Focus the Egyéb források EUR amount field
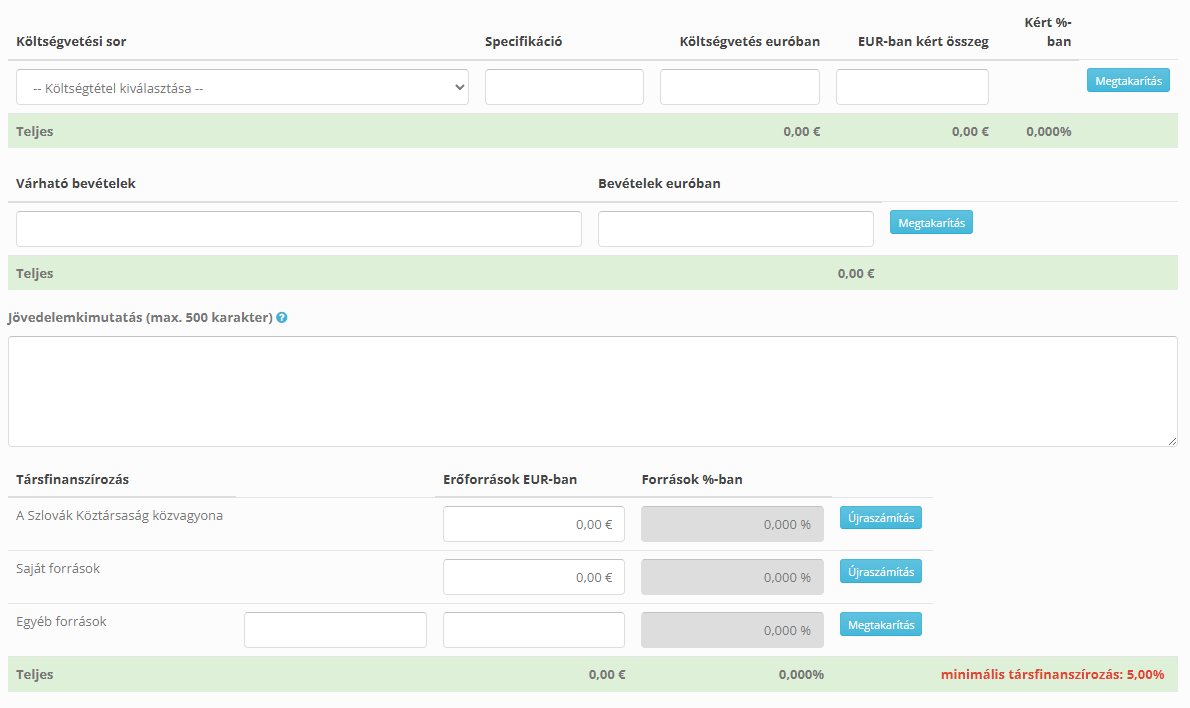This screenshot has width=1190, height=708. 533,630
